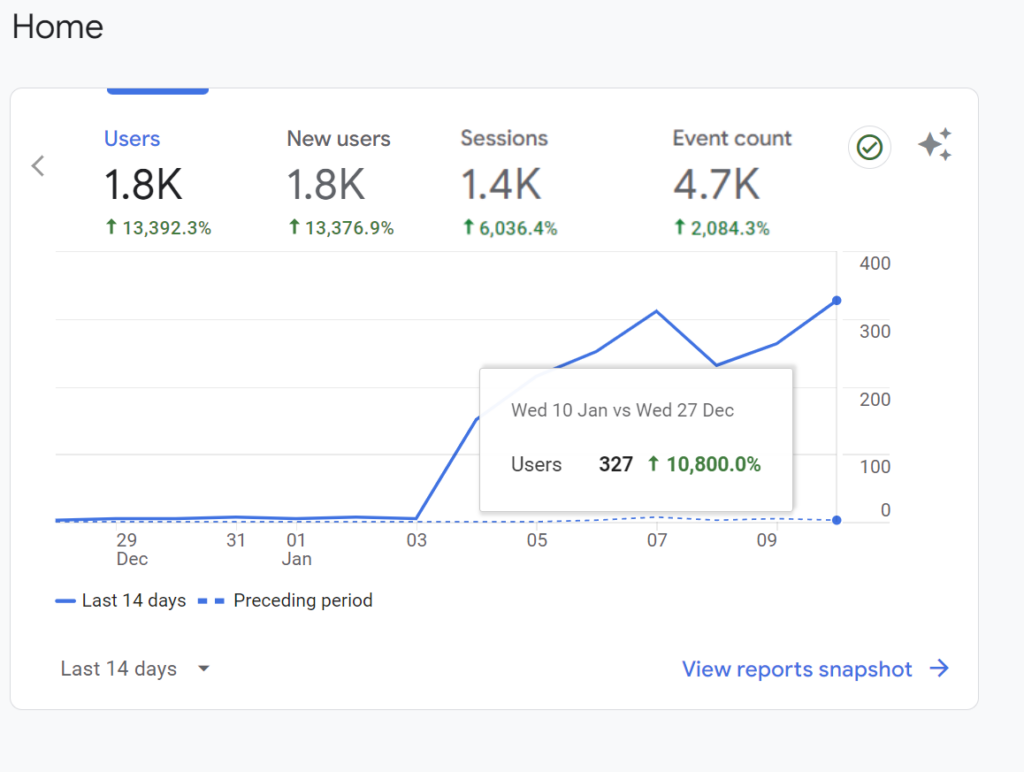Image resolution: width=1024 pixels, height=772 pixels.
Task: Click the dropdown arrow next to date range
Action: (x=204, y=669)
